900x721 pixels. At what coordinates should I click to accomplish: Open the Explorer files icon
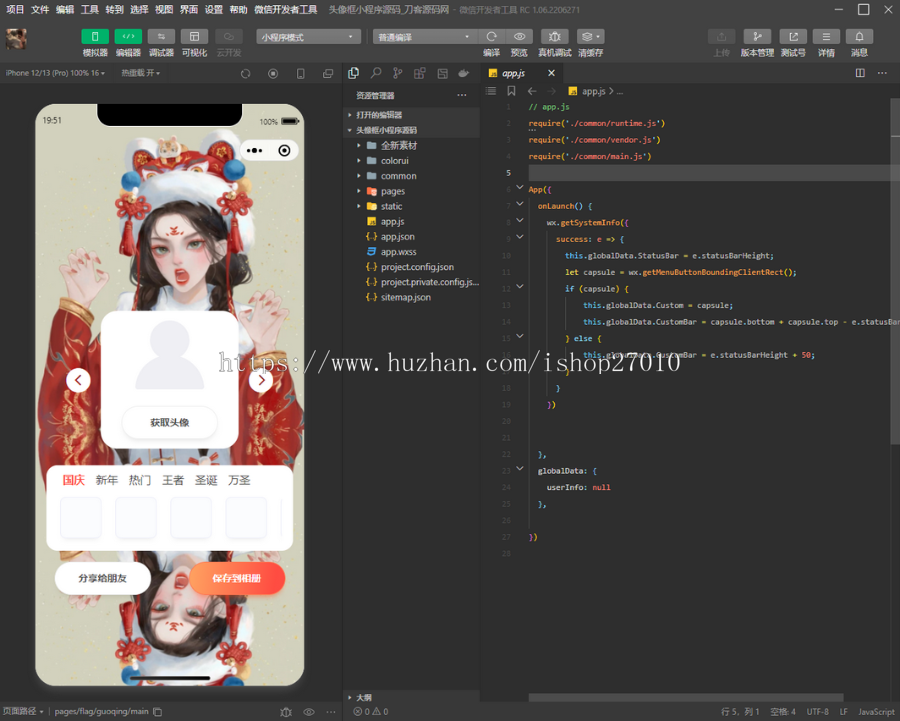click(x=354, y=73)
